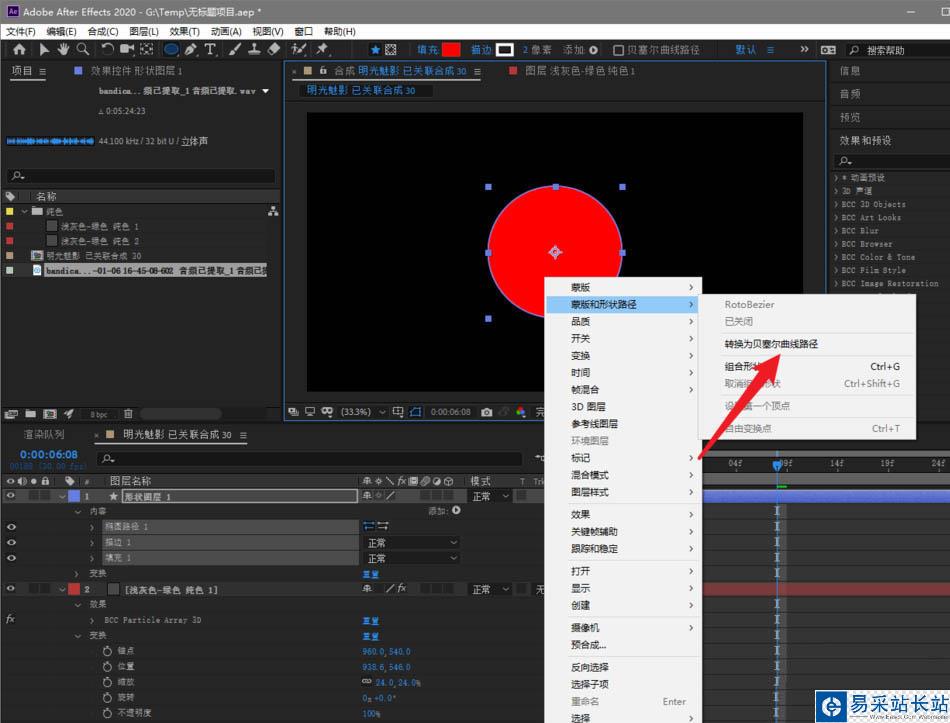Select the Brush tool
This screenshot has height=723, width=950.
tap(235, 50)
